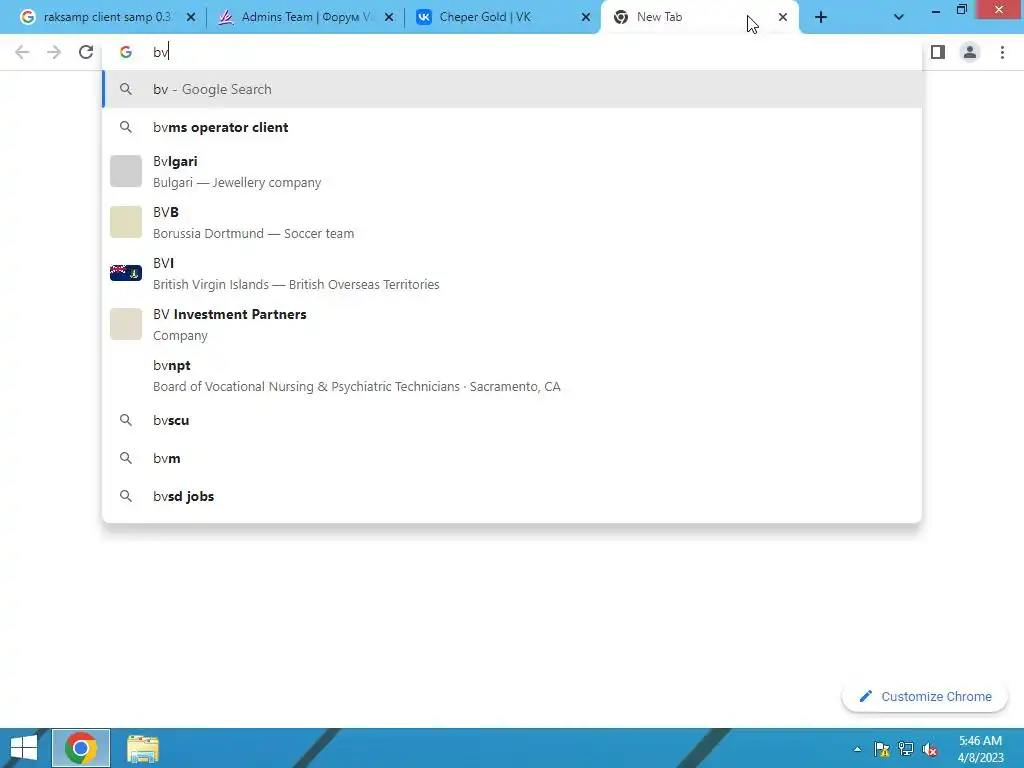
Task: Pick the BVB Borussia Dortmund suggestion
Action: click(x=512, y=223)
